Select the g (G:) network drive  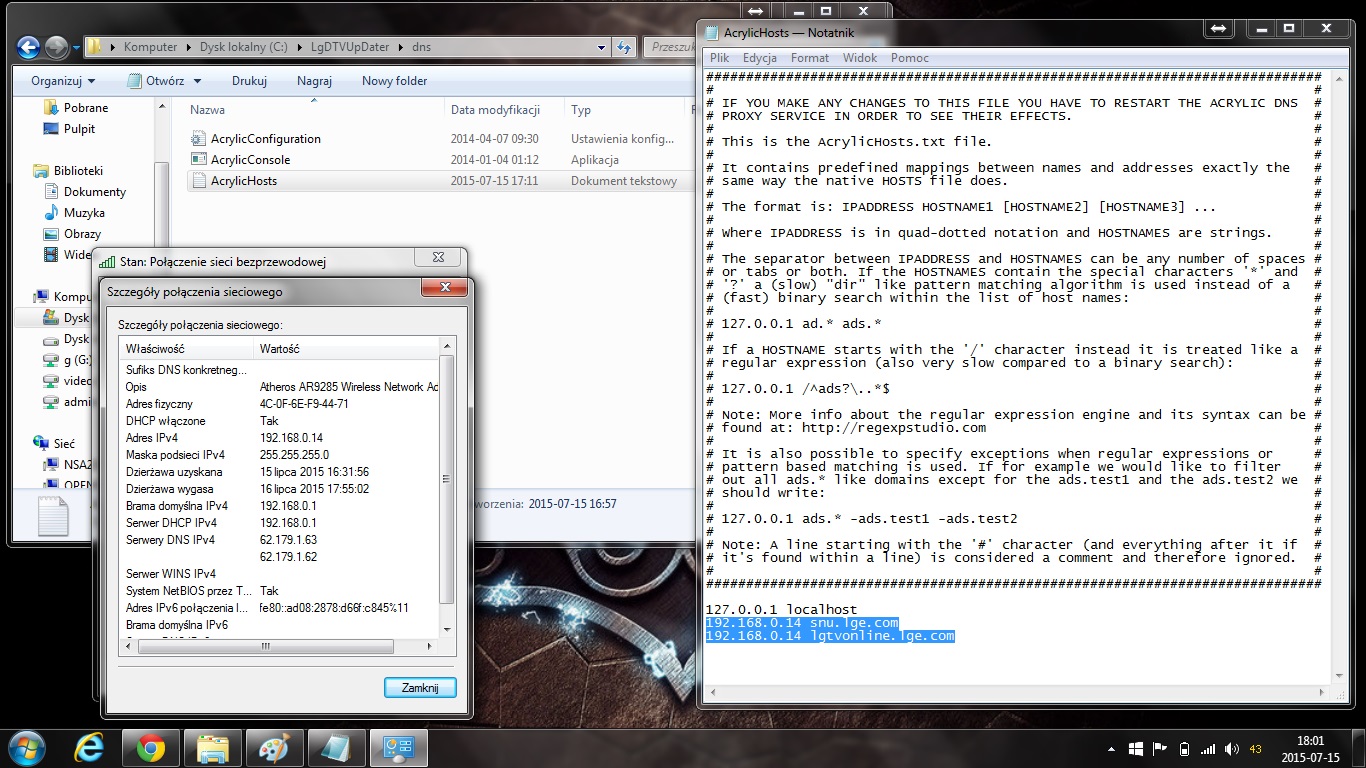67,360
